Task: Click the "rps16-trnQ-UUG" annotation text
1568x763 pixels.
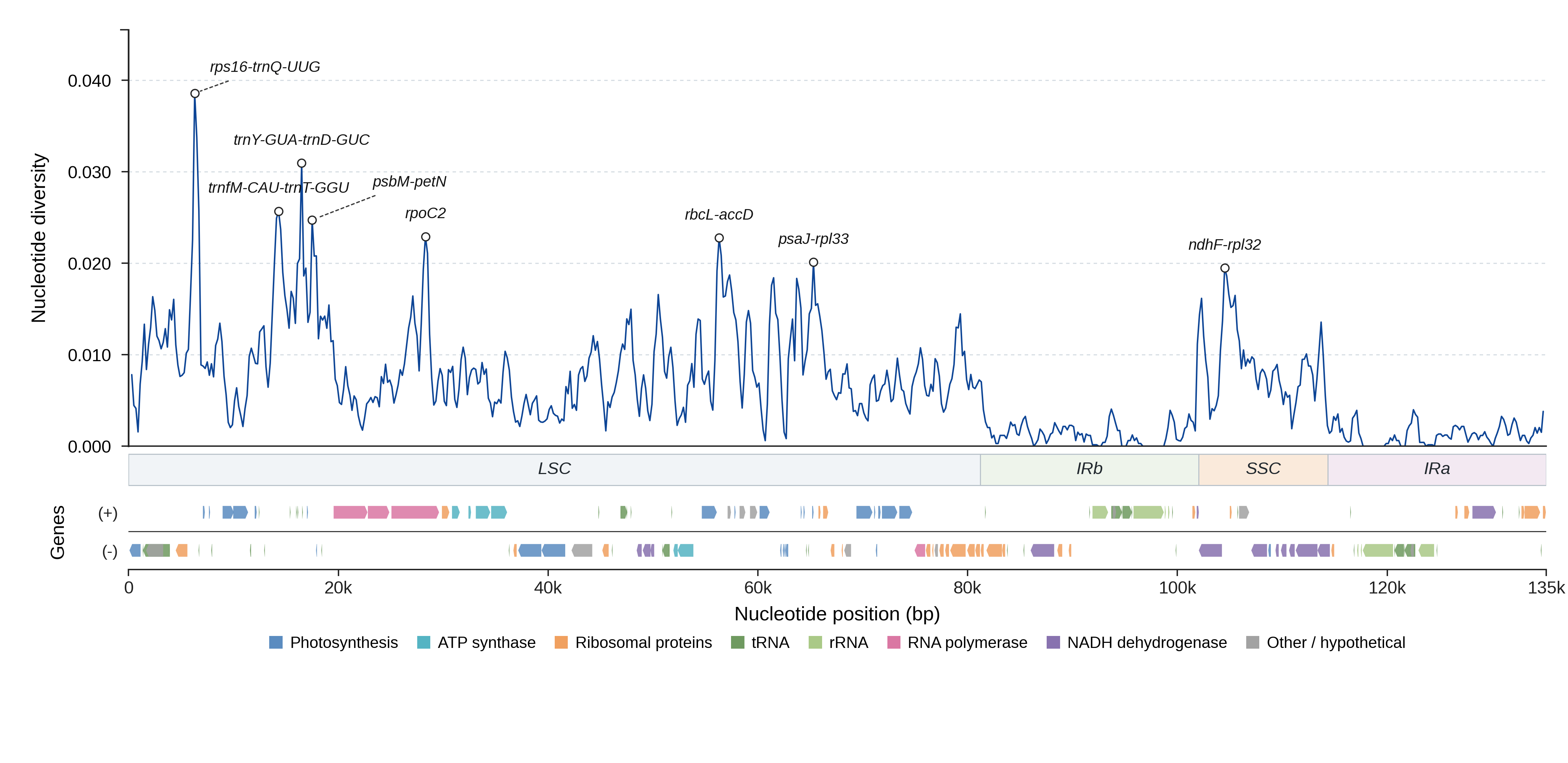Action: [265, 67]
